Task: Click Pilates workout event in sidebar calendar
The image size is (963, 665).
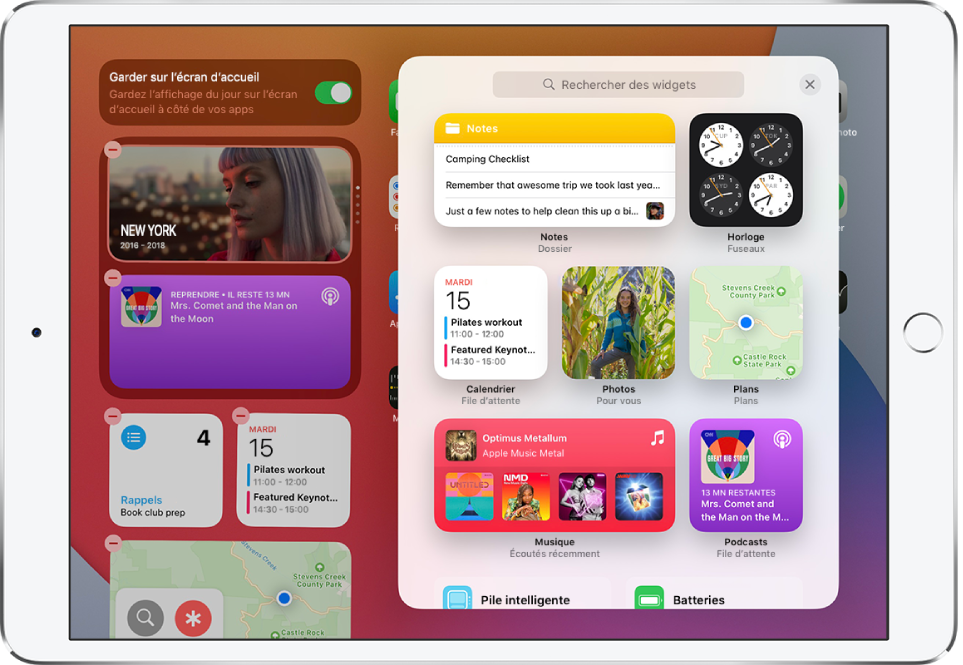Action: pyautogui.click(x=287, y=476)
